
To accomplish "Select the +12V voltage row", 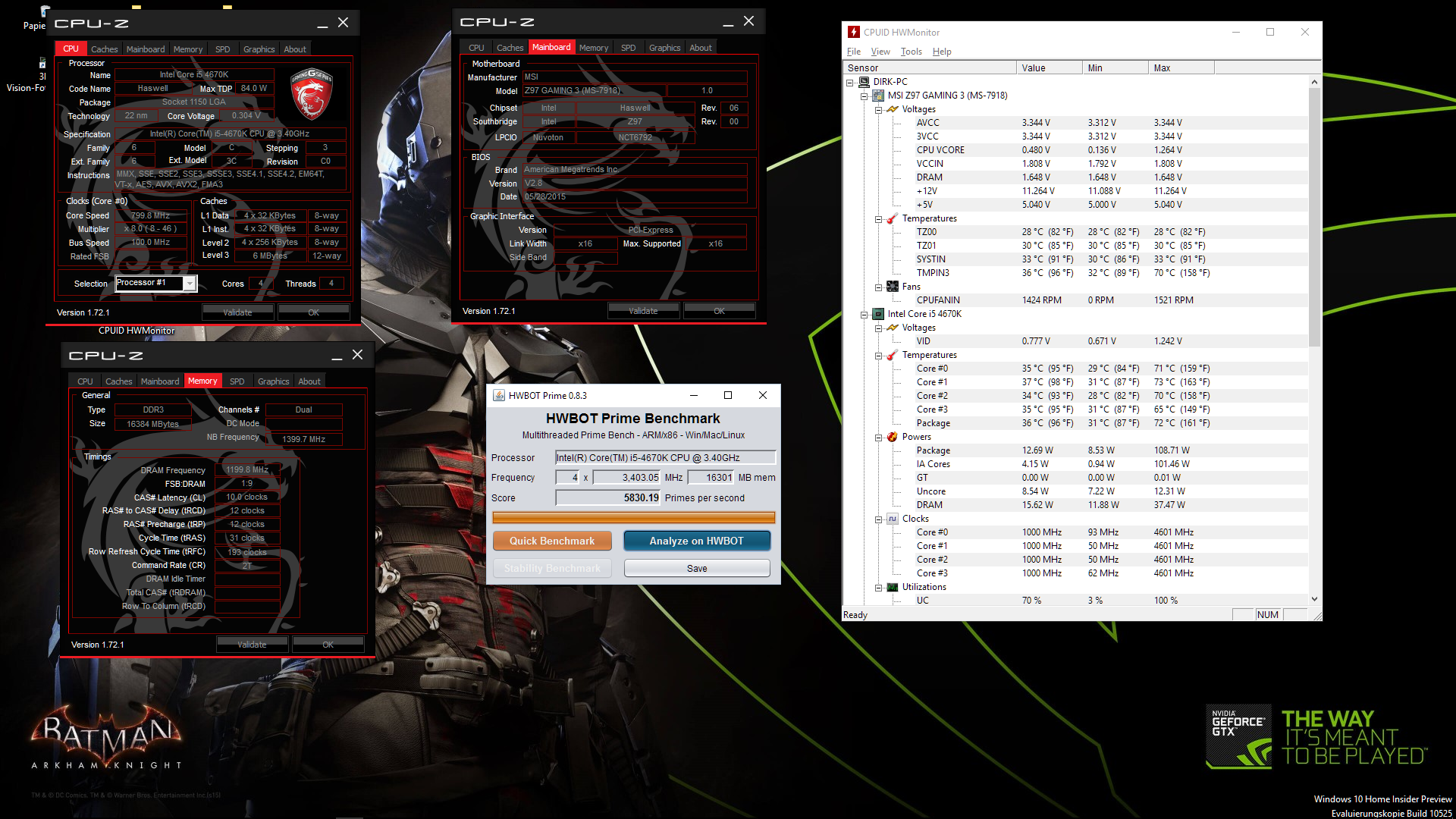I will 1077,191.
